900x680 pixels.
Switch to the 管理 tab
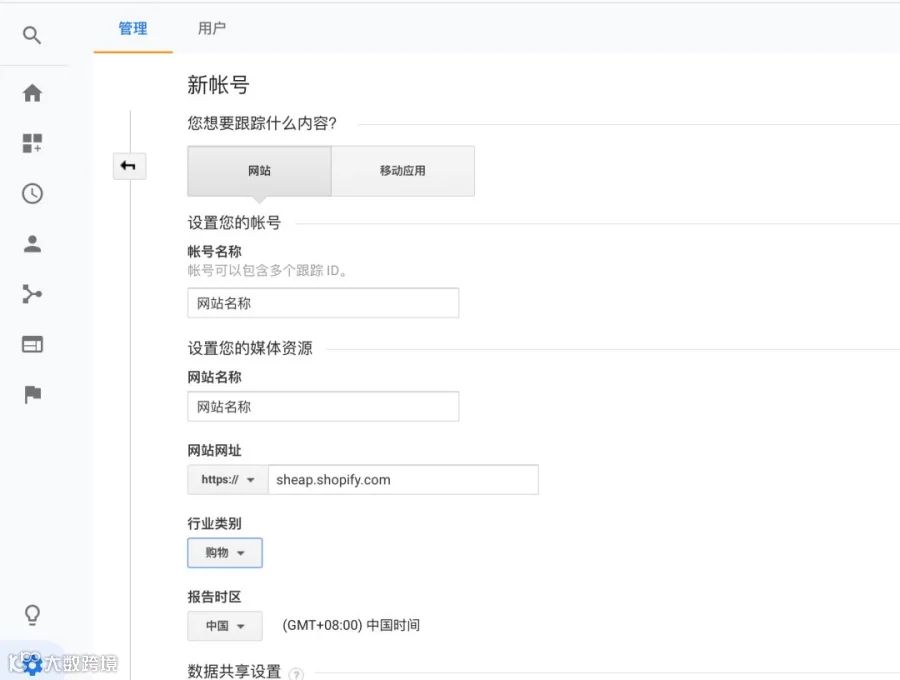[133, 28]
